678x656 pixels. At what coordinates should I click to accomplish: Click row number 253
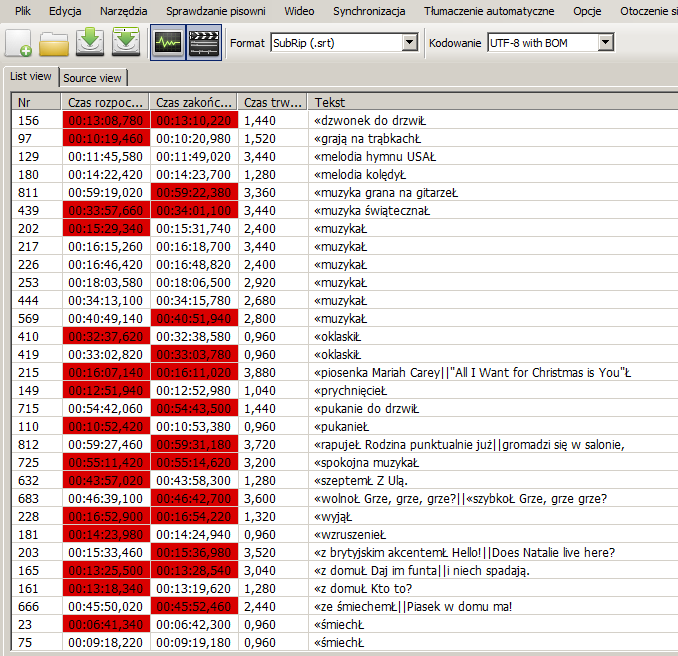(x=29, y=283)
